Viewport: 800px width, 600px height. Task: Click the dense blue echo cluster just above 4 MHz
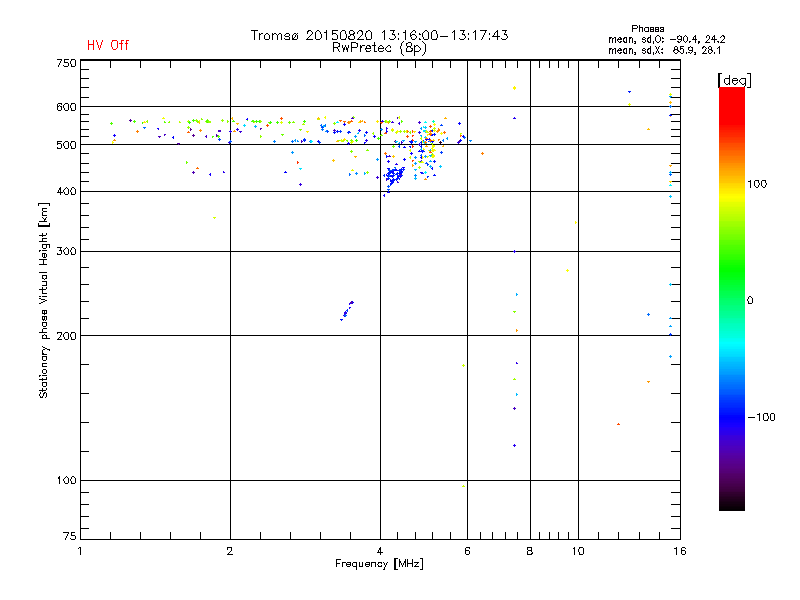tap(393, 176)
